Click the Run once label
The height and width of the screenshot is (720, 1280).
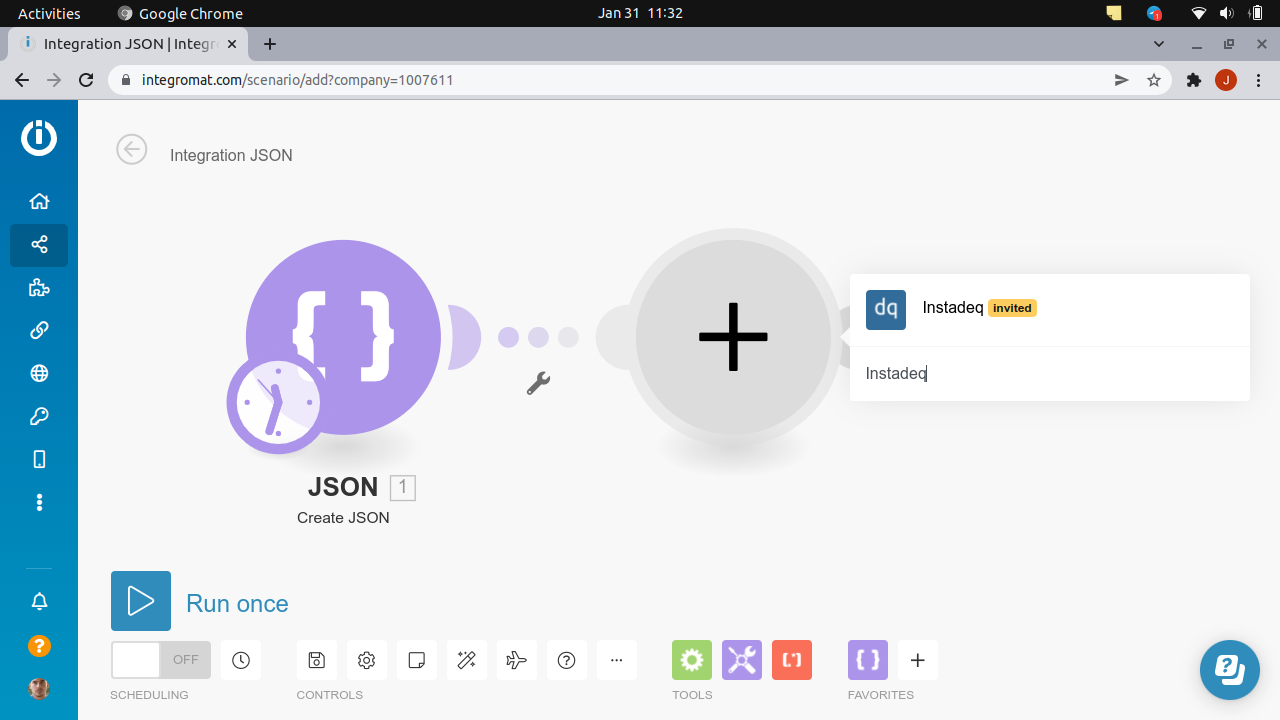click(237, 603)
